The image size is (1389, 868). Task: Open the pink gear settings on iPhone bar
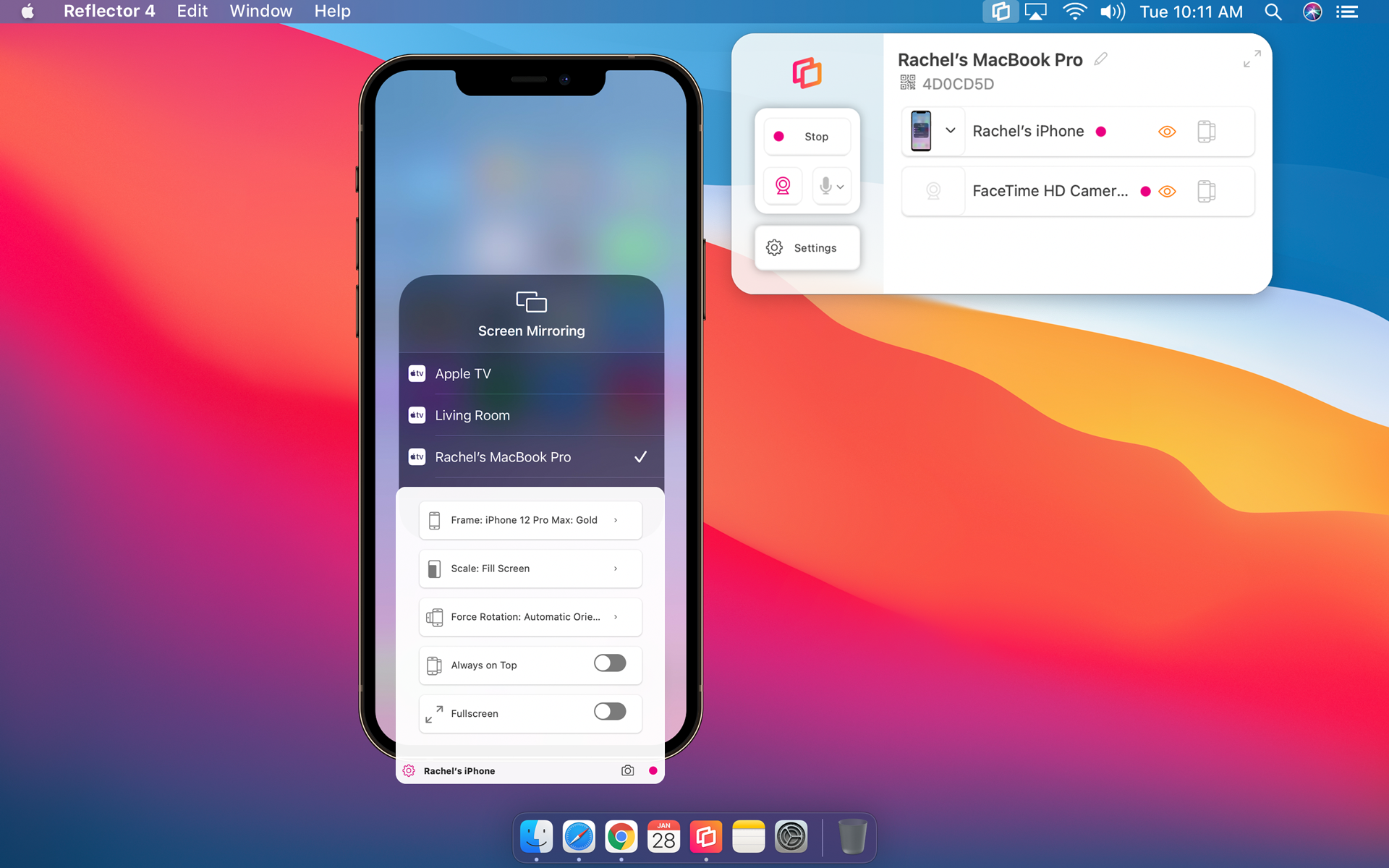[409, 771]
